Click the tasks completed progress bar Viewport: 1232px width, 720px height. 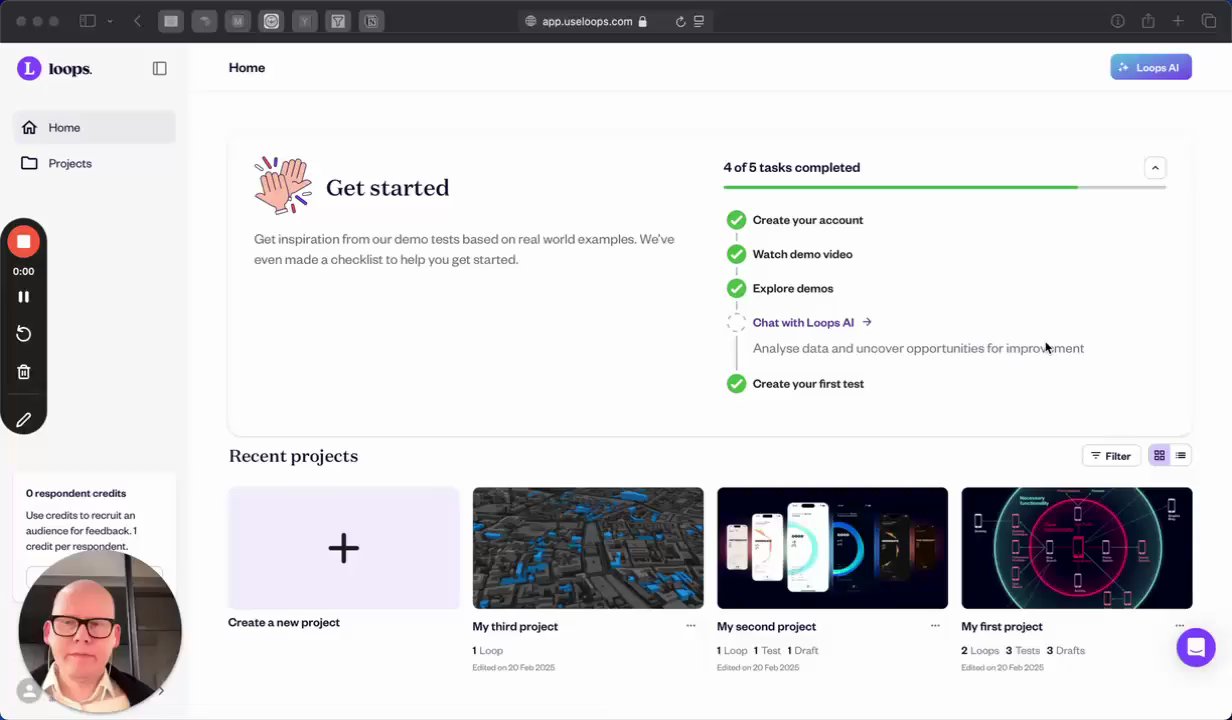coord(944,187)
